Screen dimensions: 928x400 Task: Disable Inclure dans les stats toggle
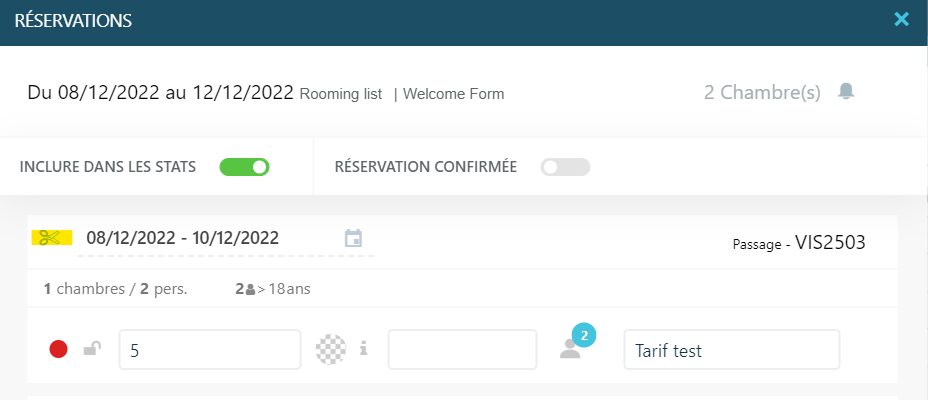tap(244, 167)
